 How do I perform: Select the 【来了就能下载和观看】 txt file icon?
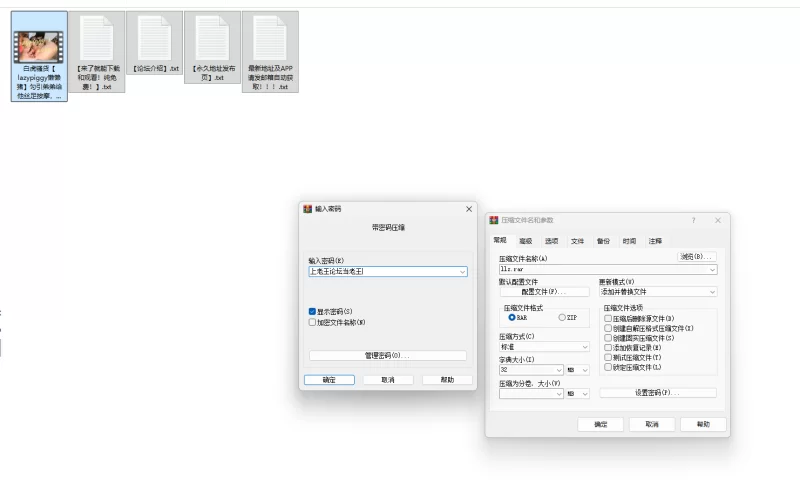96,38
